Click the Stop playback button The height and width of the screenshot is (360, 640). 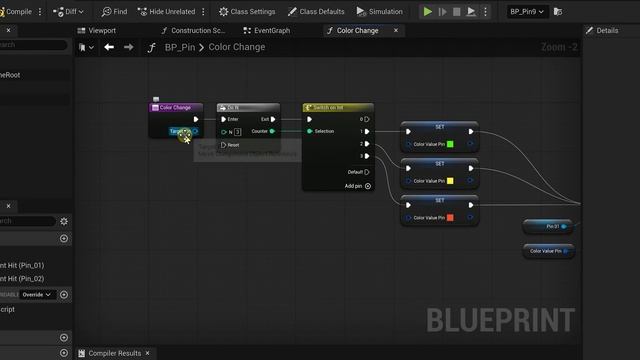click(457, 12)
